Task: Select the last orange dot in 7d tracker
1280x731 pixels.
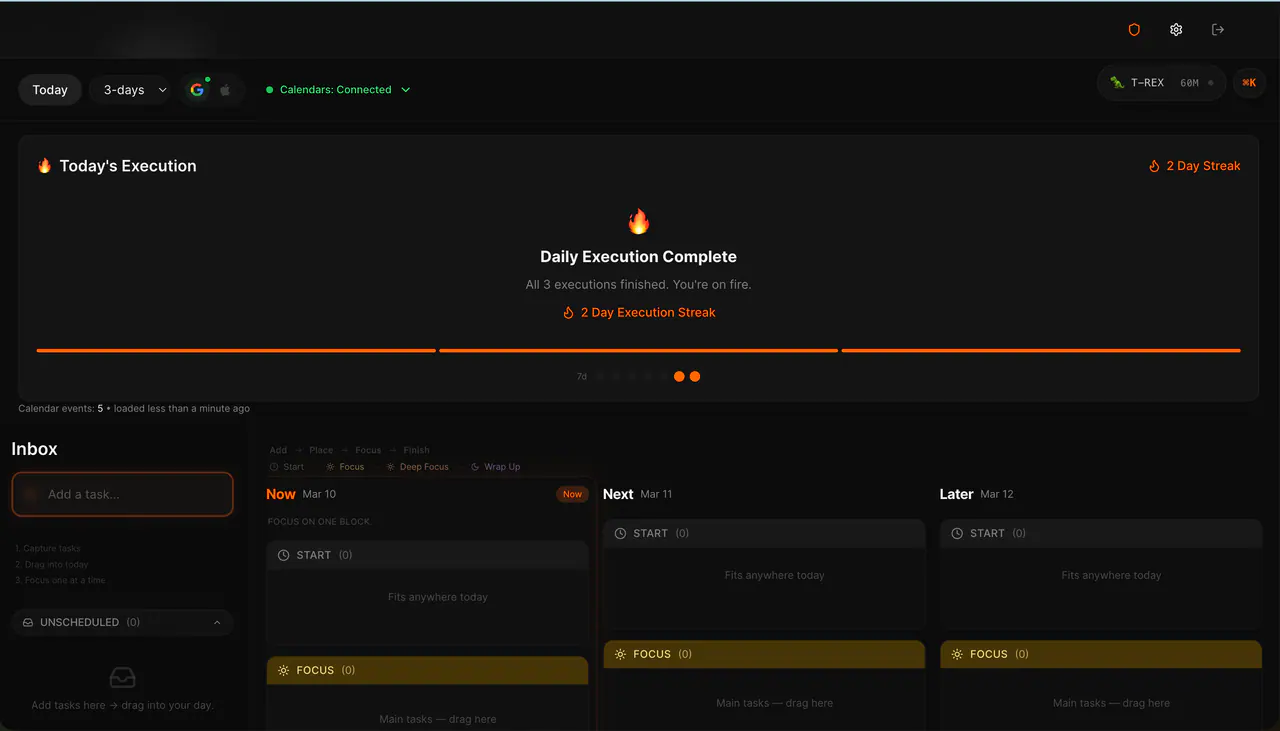Action: pos(695,377)
